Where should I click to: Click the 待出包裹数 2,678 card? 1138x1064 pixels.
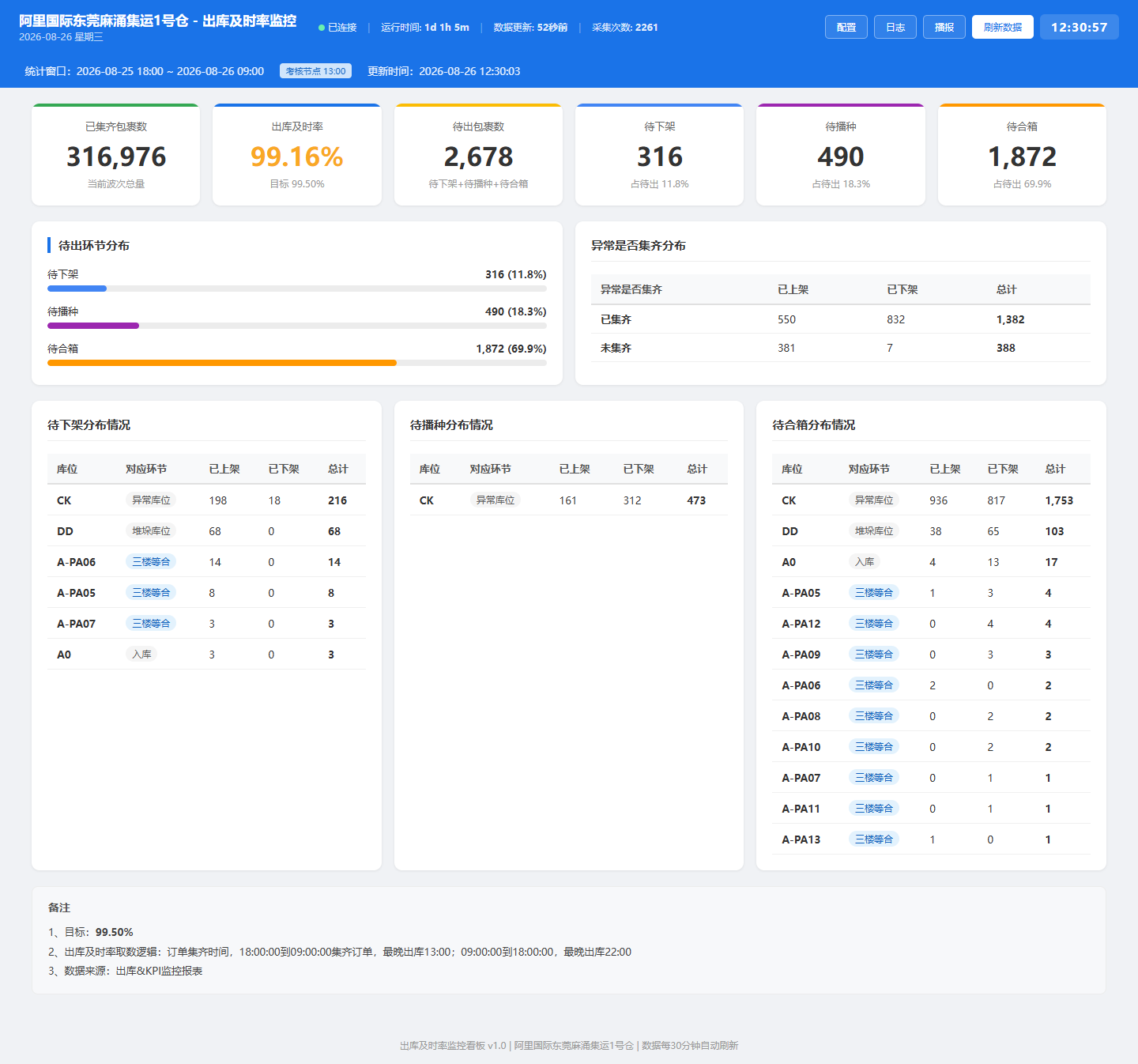[x=478, y=155]
